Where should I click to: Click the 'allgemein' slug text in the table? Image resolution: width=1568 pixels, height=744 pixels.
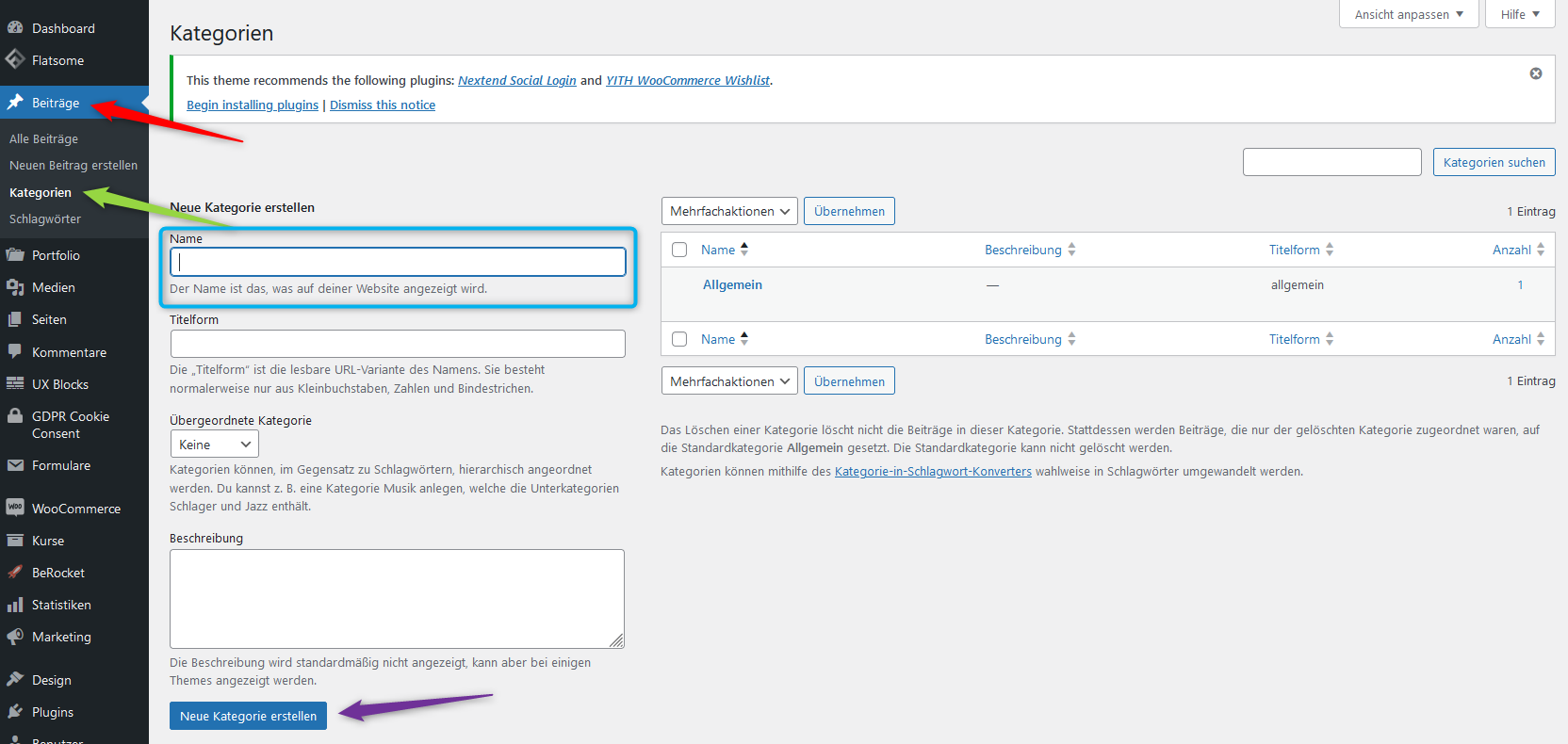tap(1298, 284)
